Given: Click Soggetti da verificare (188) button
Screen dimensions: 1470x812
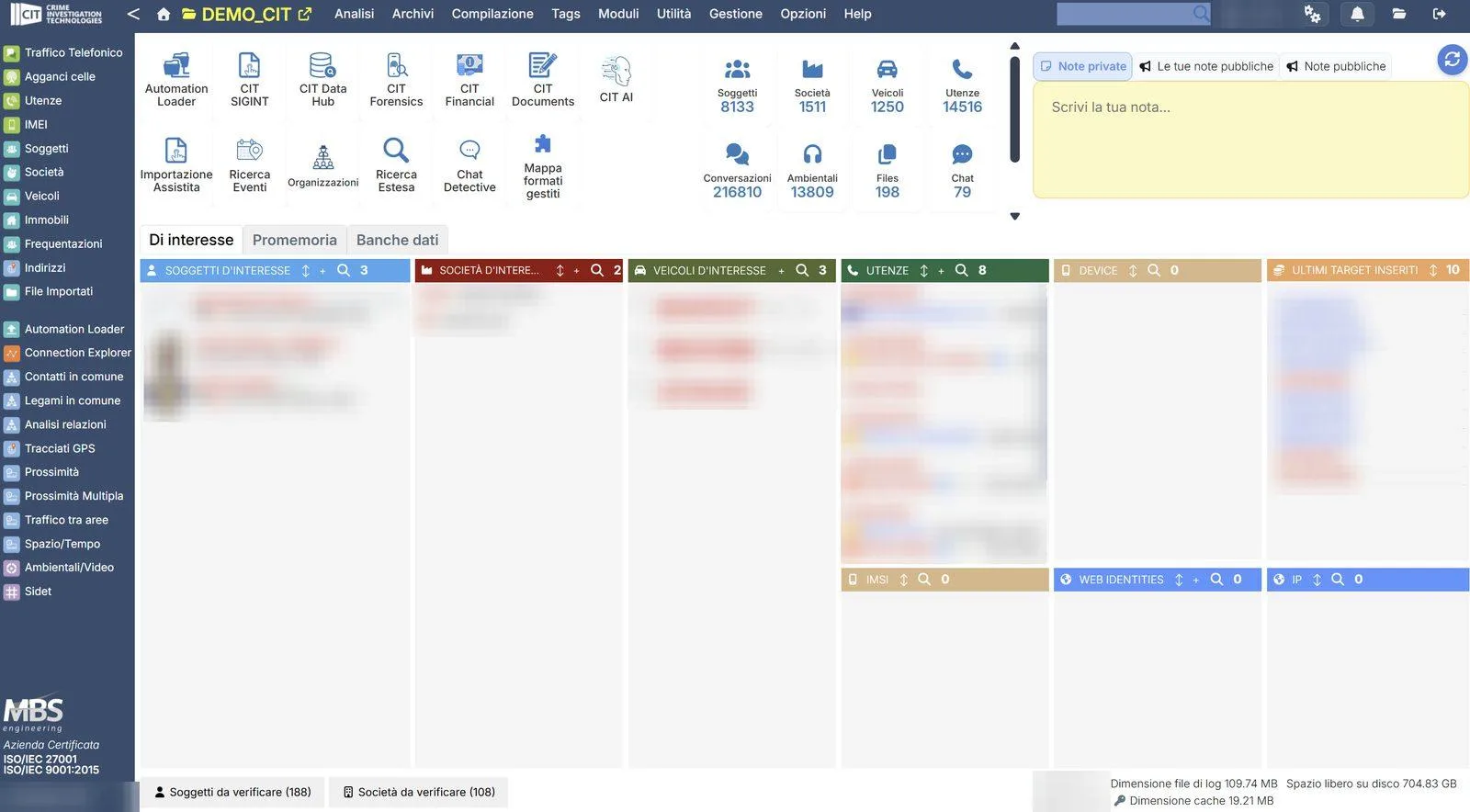Looking at the screenshot, I should (232, 792).
